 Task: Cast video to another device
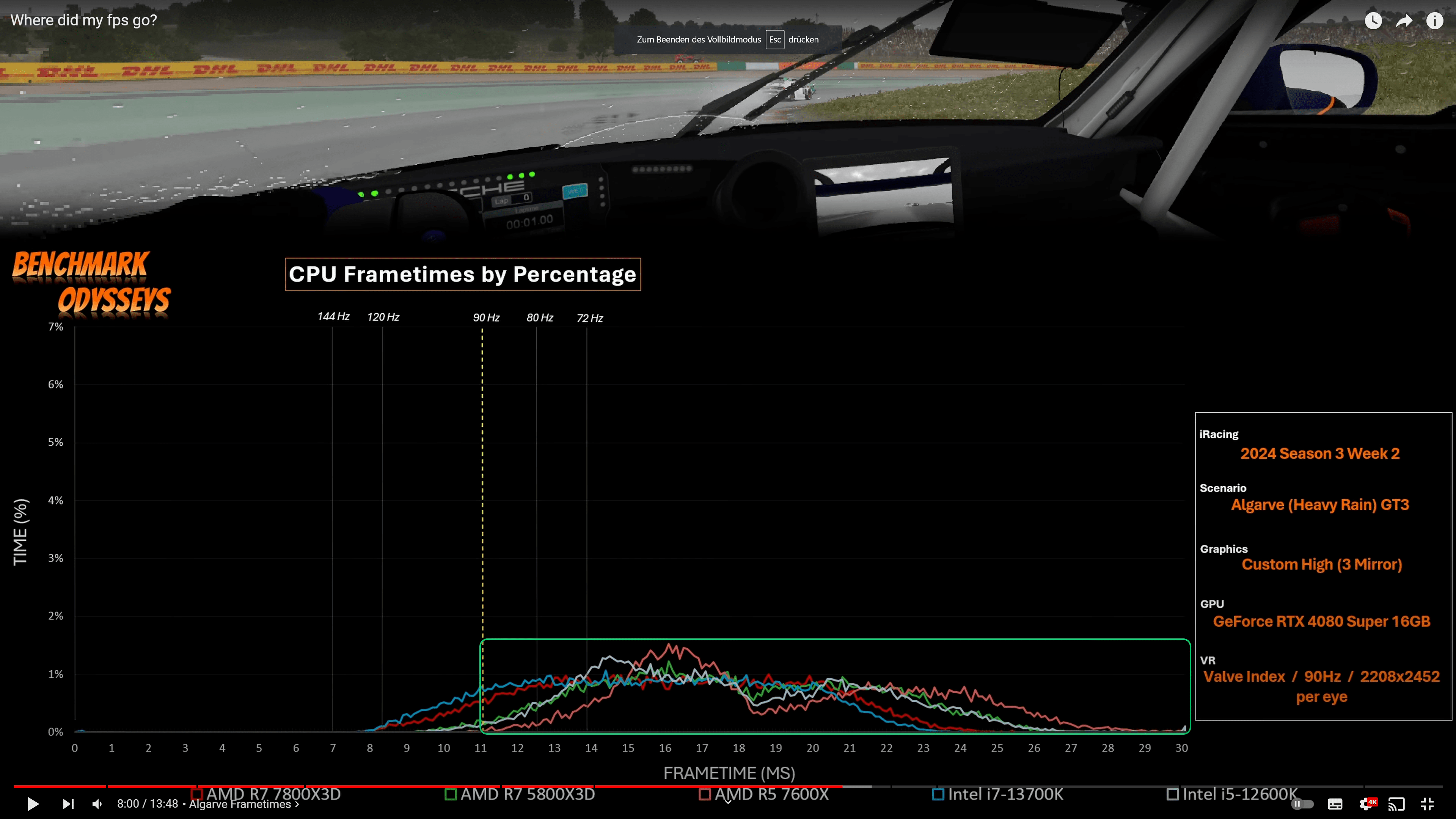coord(1396,804)
